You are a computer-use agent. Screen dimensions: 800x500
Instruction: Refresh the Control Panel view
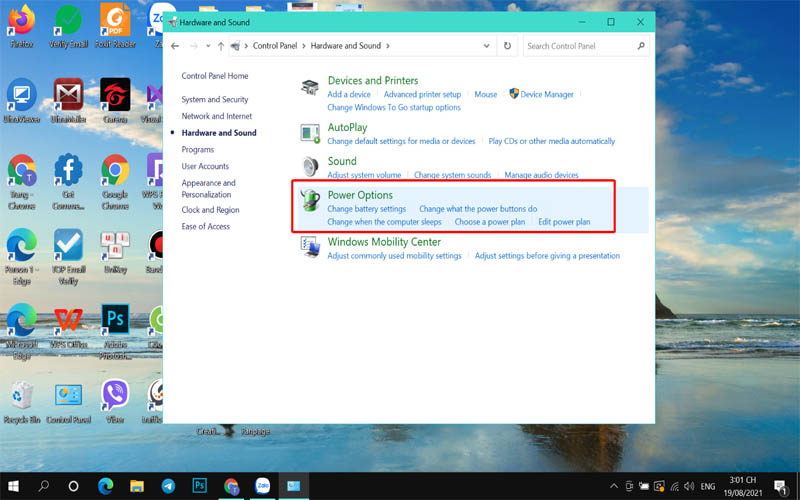click(x=507, y=46)
